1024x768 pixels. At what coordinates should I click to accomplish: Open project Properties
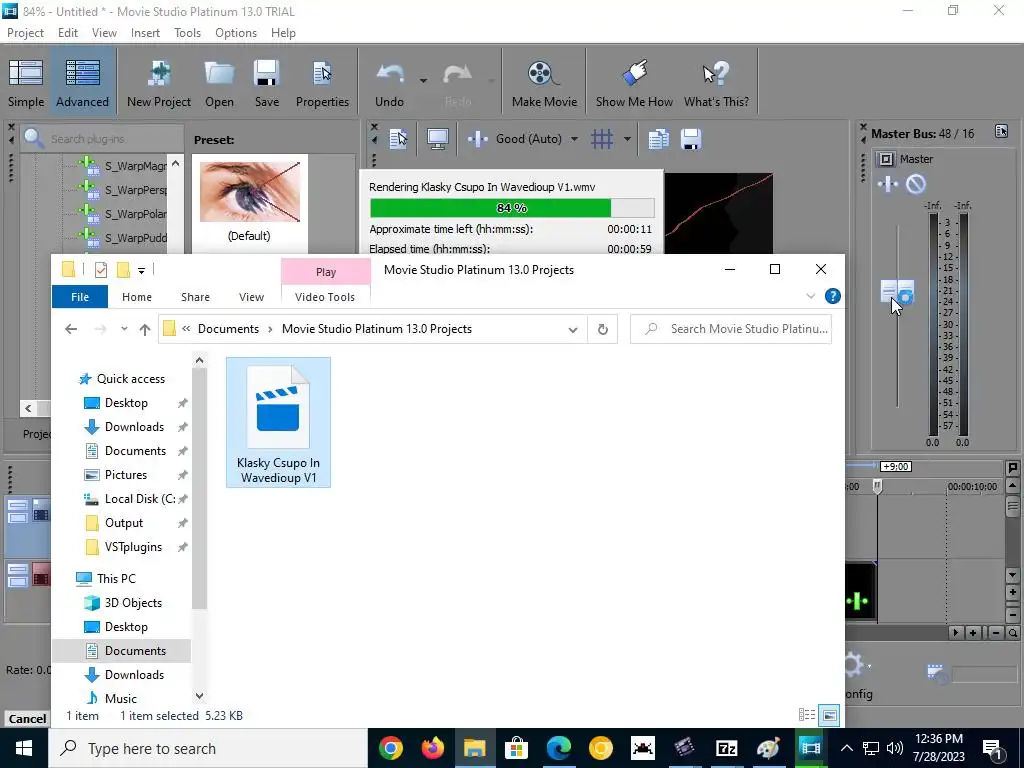click(322, 83)
